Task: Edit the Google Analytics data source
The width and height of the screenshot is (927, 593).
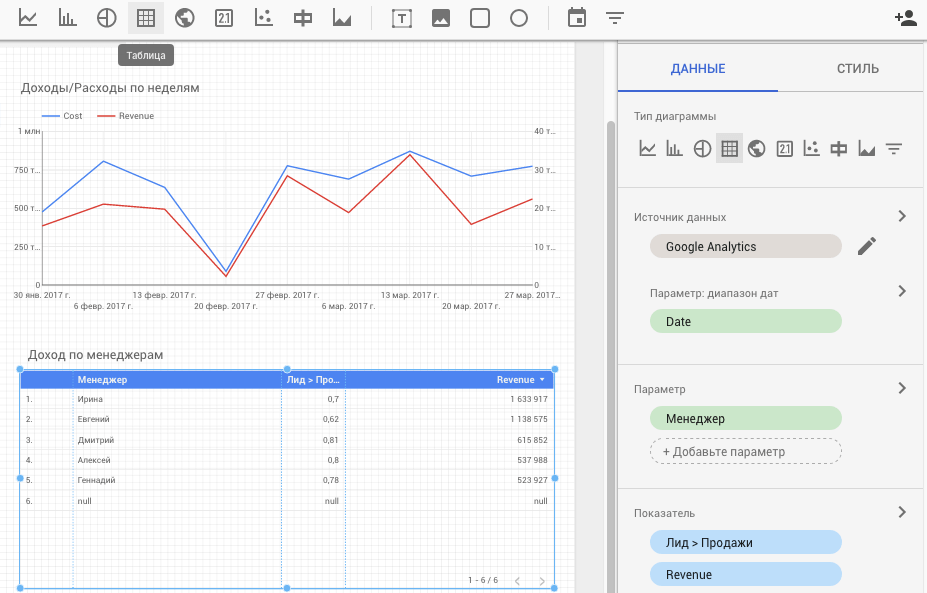Action: [x=866, y=246]
